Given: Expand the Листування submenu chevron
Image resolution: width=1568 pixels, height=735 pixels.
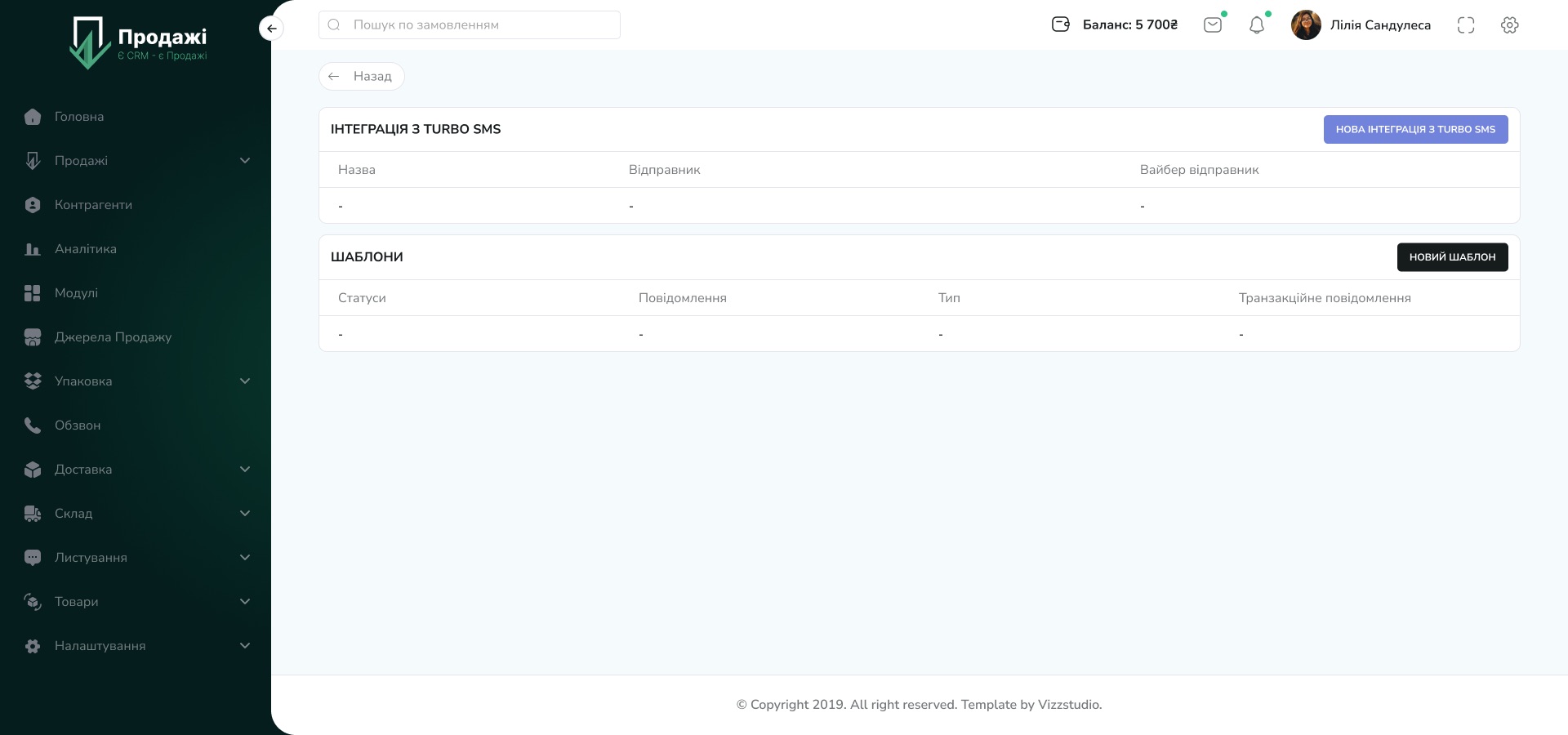Looking at the screenshot, I should [x=245, y=558].
